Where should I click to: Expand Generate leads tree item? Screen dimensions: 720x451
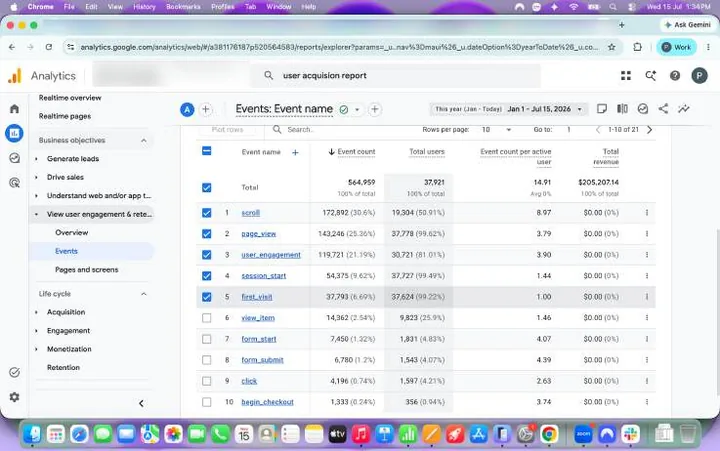(x=37, y=159)
